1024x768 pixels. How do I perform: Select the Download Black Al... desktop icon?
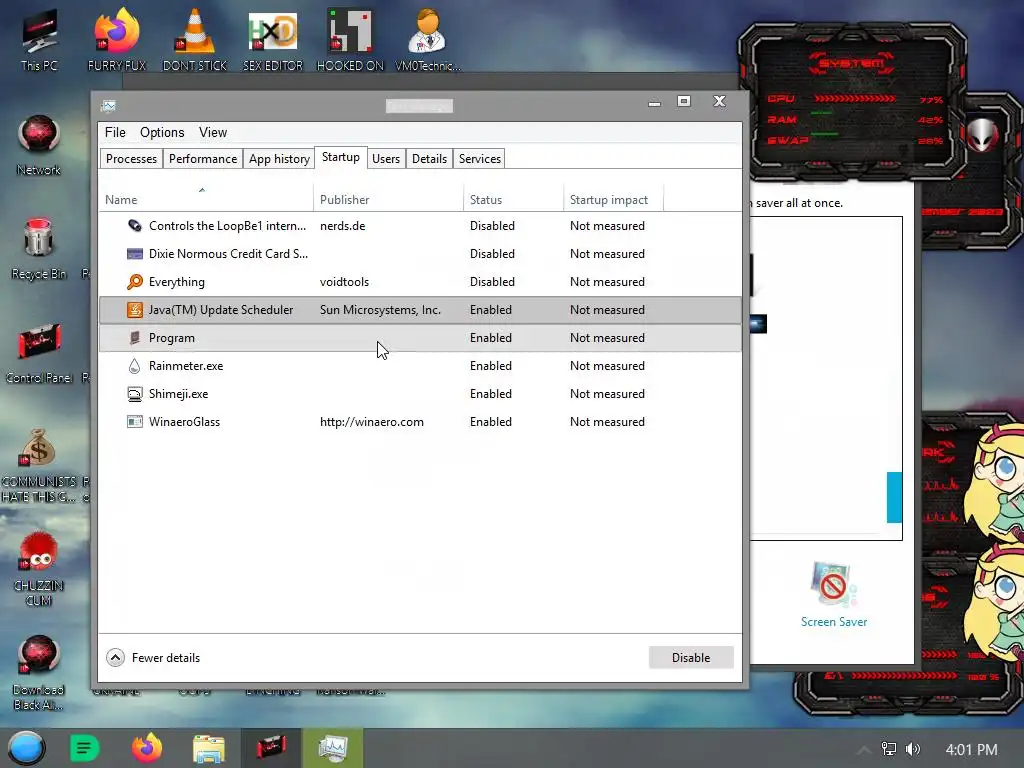[x=39, y=673]
